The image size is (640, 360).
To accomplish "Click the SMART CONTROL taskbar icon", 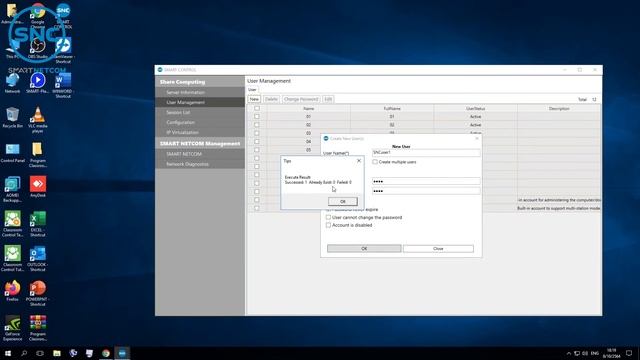I will pyautogui.click(x=122, y=353).
